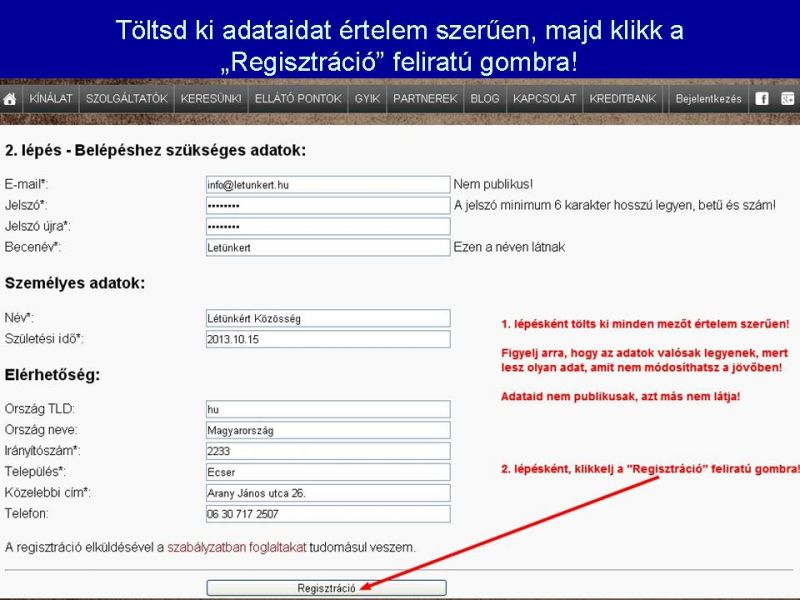The width and height of the screenshot is (800, 600).
Task: Click the Jelszó password field
Action: click(x=328, y=206)
